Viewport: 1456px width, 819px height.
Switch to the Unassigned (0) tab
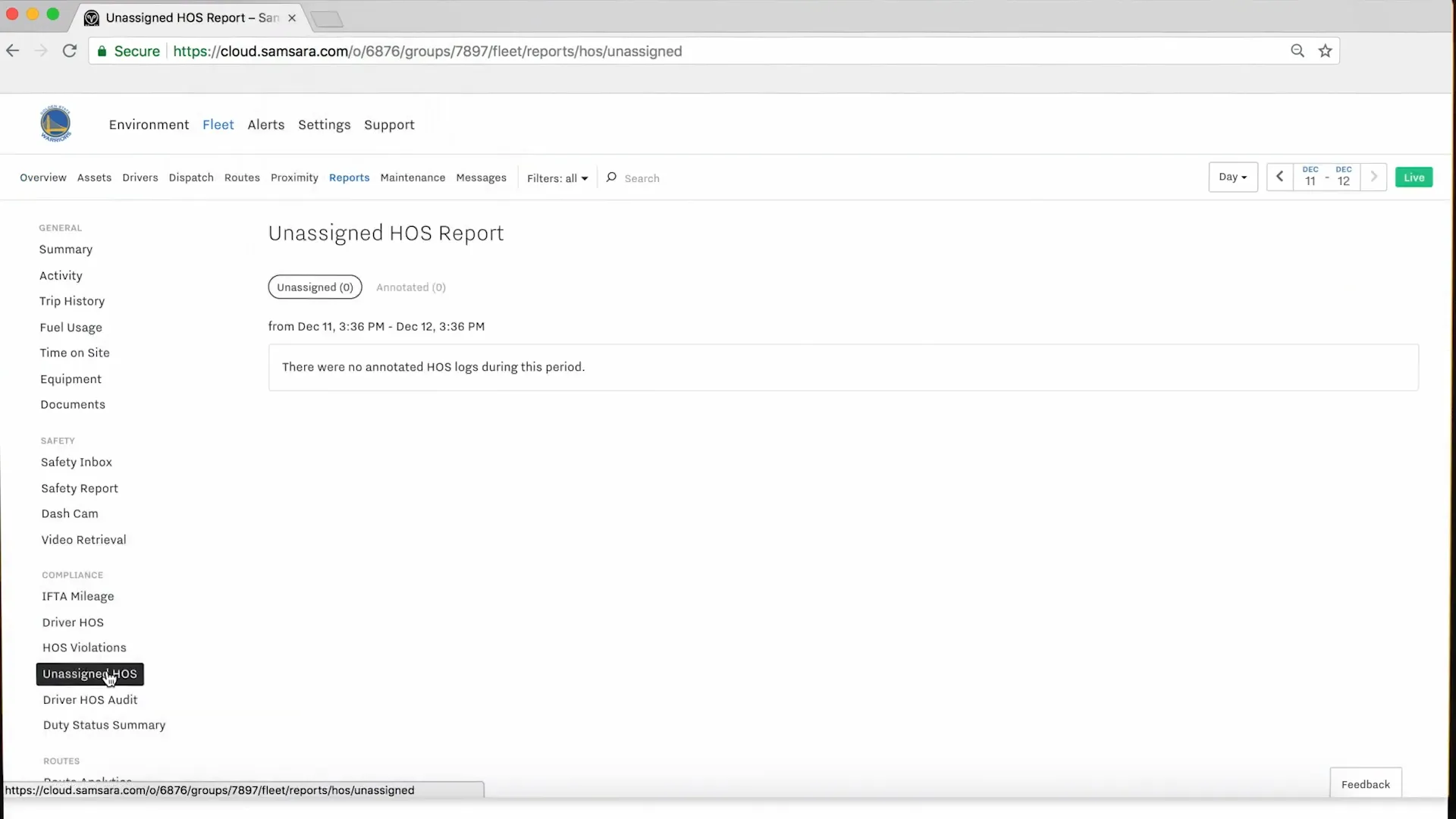pyautogui.click(x=315, y=287)
